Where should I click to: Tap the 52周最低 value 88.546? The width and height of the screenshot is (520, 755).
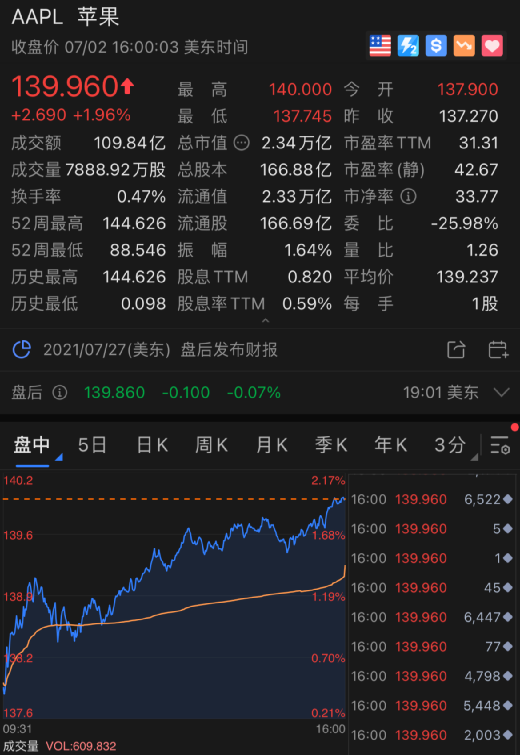coord(138,250)
